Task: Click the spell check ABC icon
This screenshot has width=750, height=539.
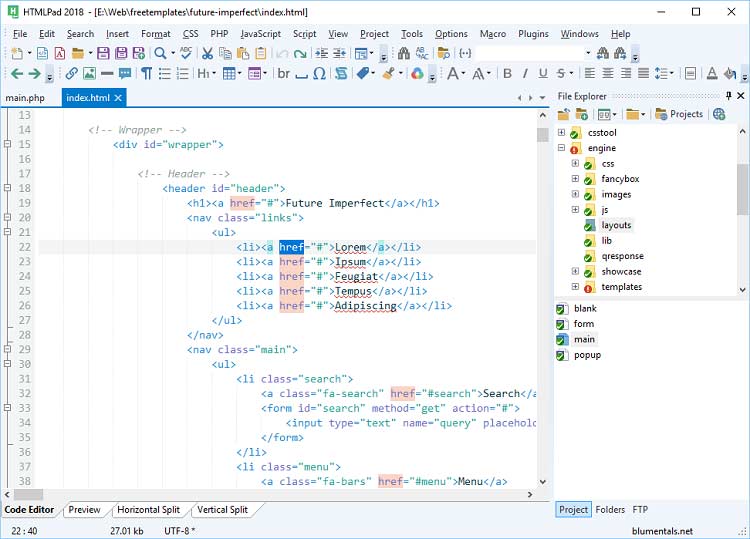Action: point(185,53)
